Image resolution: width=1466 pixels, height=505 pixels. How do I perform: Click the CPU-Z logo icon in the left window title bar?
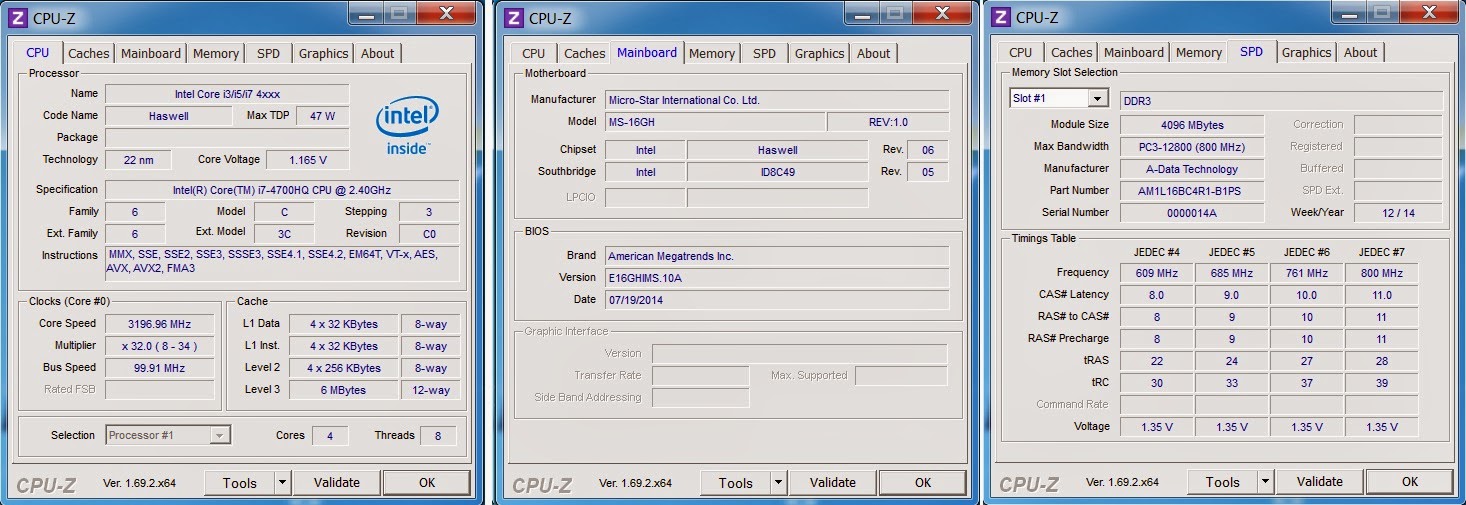(x=20, y=17)
